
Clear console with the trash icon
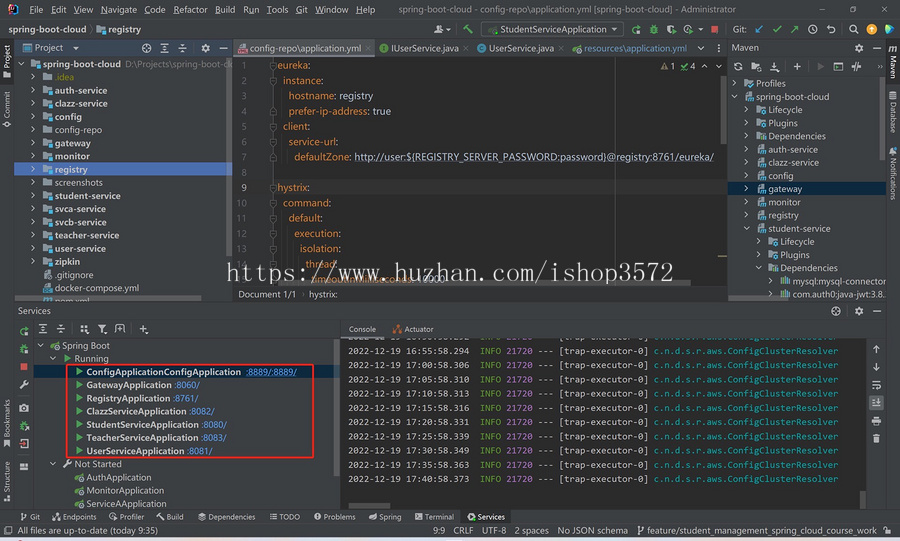(876, 439)
